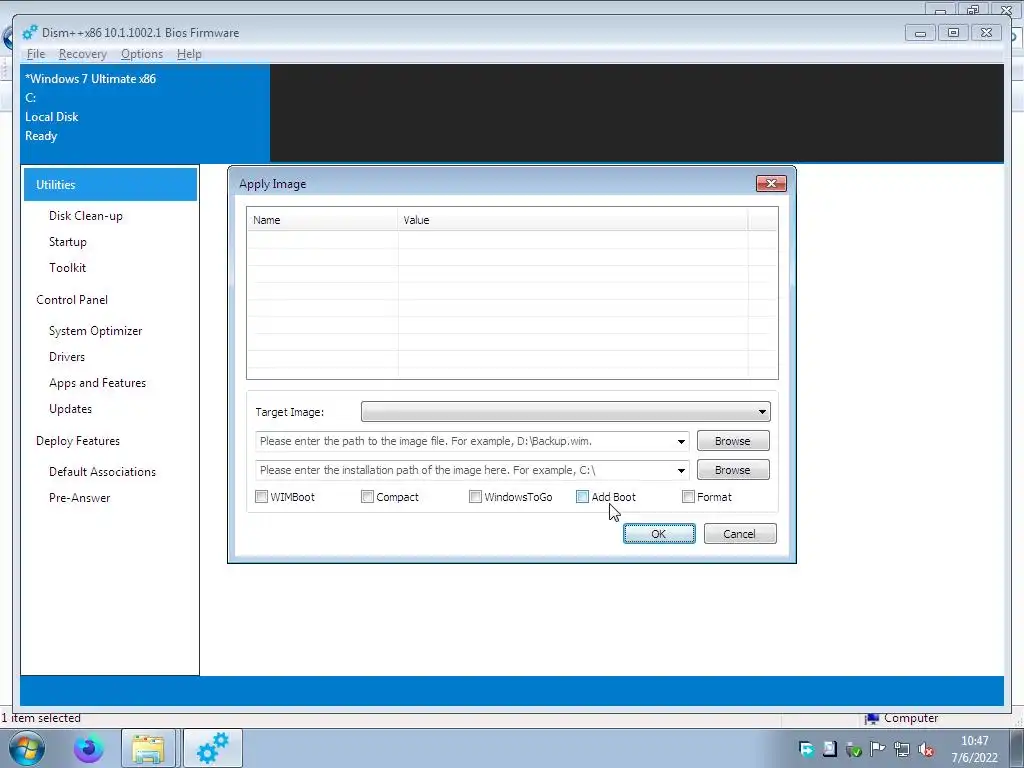Browse for the installation path

pos(733,470)
